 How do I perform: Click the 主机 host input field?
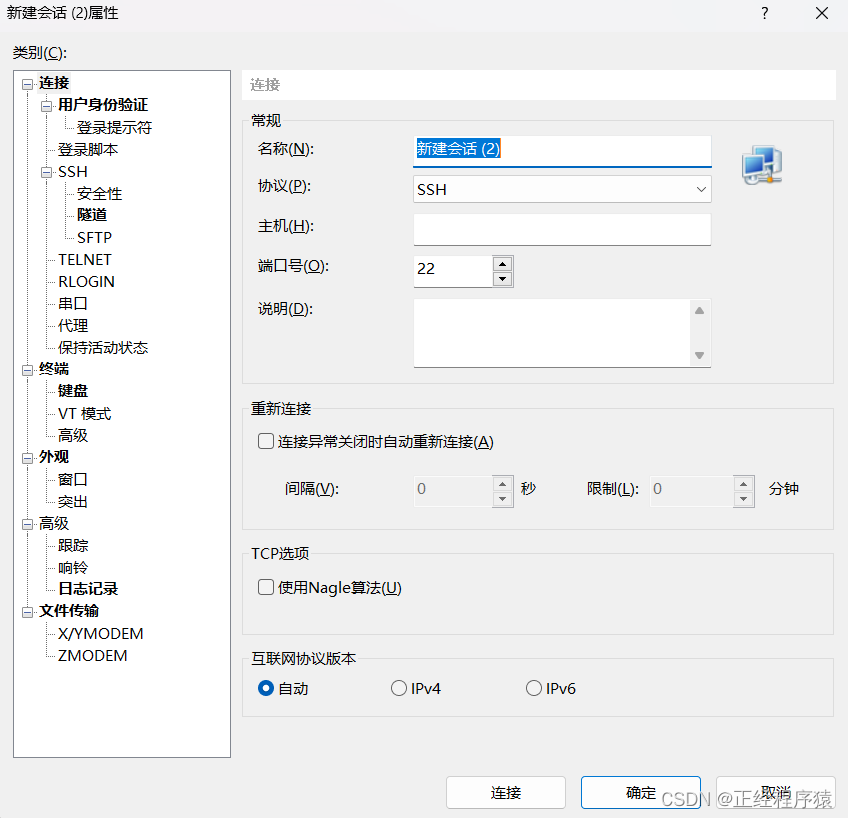click(x=562, y=229)
